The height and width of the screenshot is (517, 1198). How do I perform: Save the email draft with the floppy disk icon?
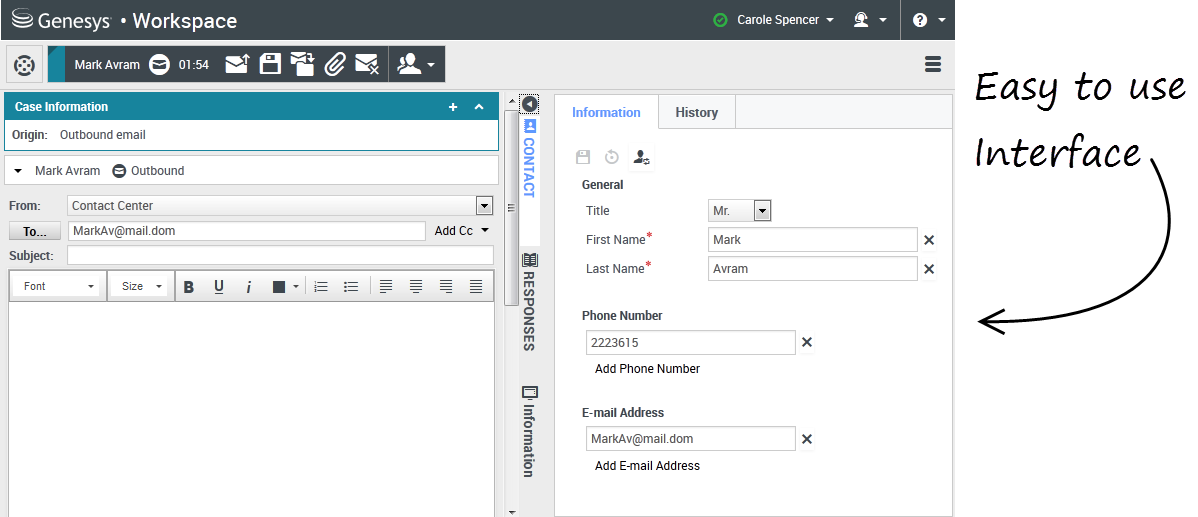pyautogui.click(x=270, y=64)
